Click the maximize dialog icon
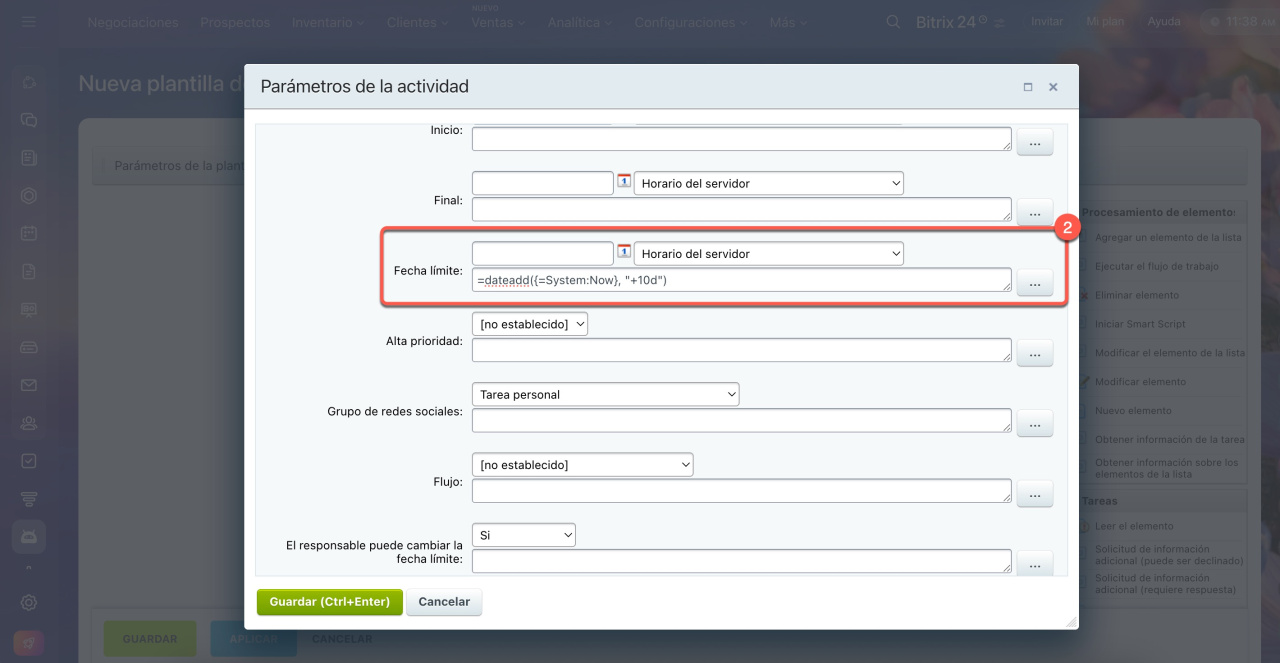 click(x=1027, y=87)
